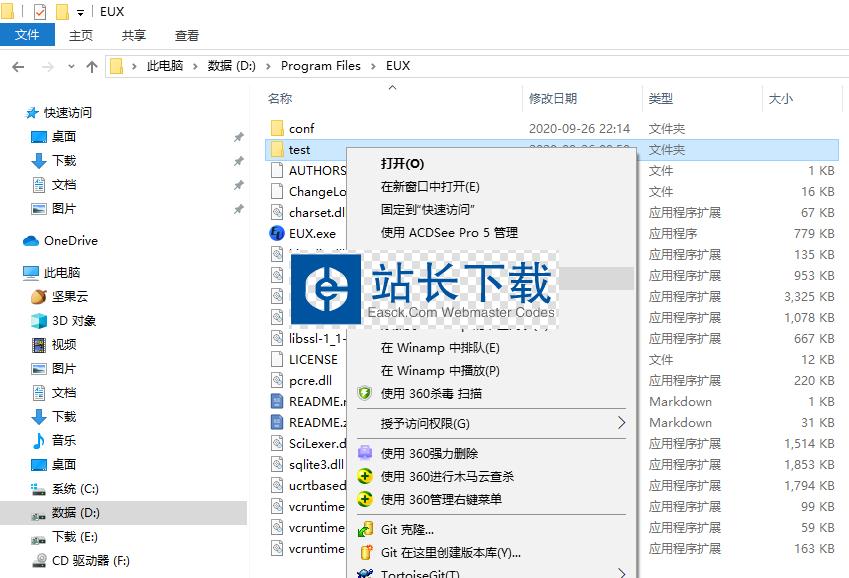Select 数据 (D:) drive in sidebar
The width and height of the screenshot is (849, 578).
pyautogui.click(x=76, y=513)
